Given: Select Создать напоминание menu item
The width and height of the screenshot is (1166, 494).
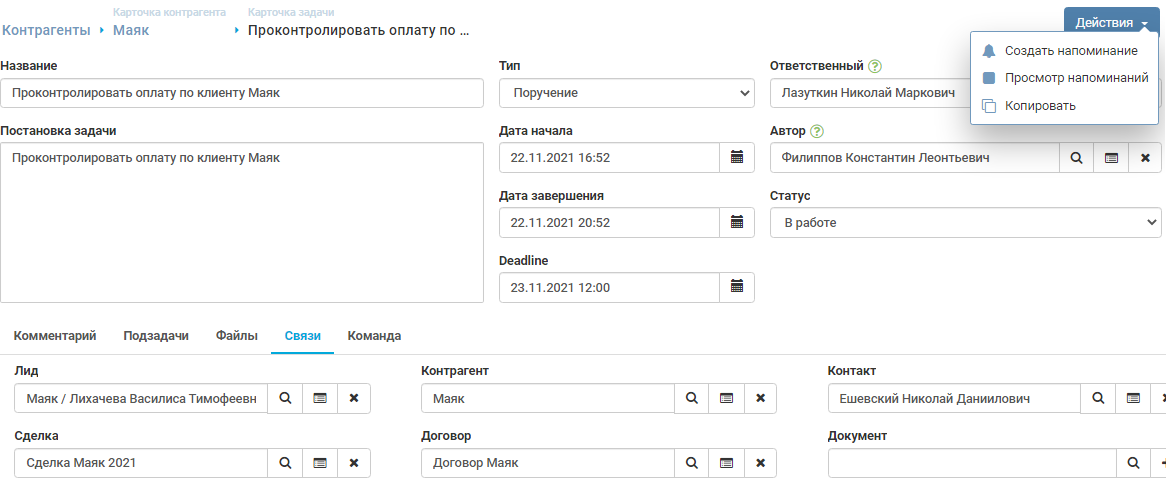Looking at the screenshot, I should pyautogui.click(x=1071, y=50).
